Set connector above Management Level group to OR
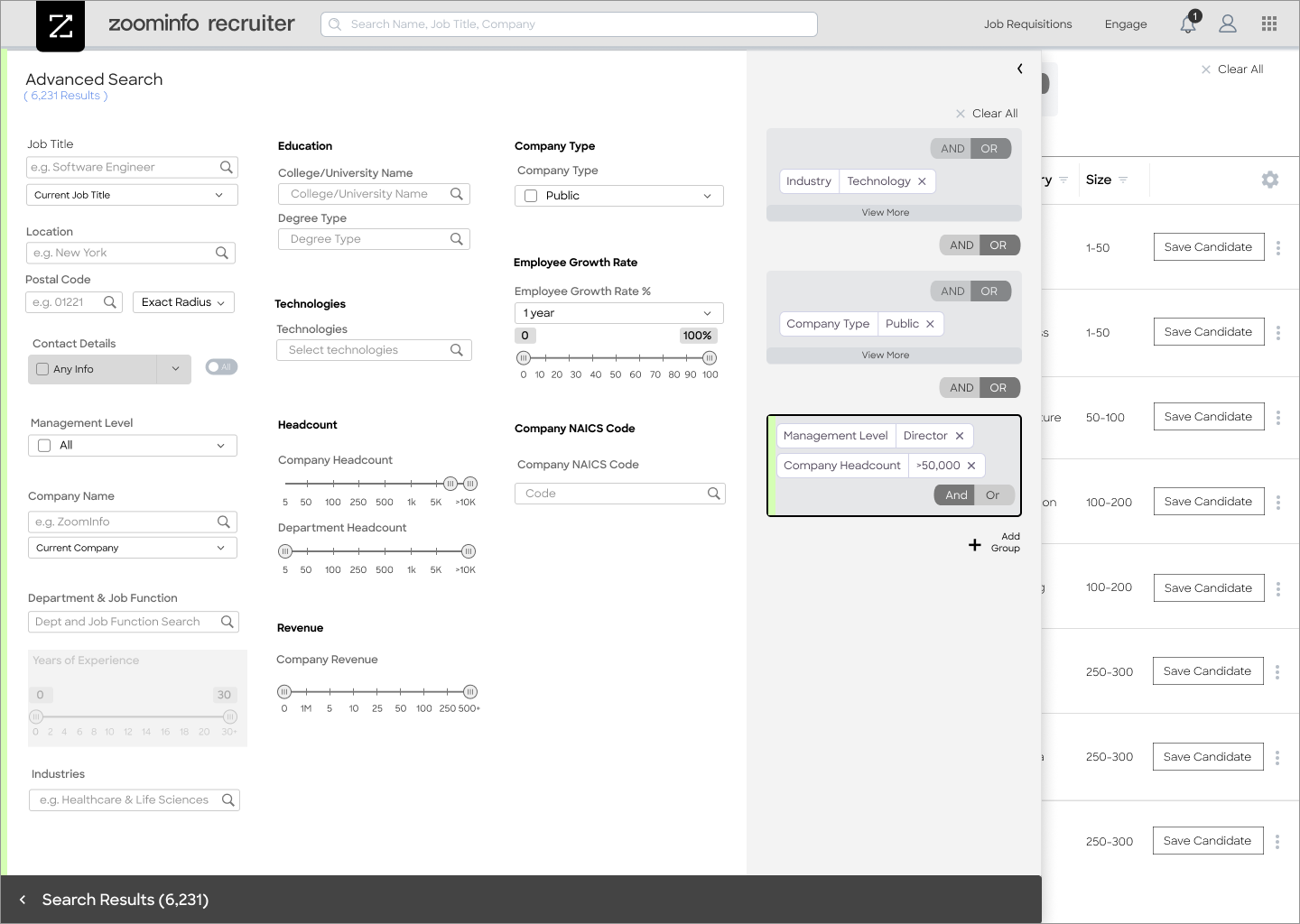The height and width of the screenshot is (924, 1300). coord(998,388)
